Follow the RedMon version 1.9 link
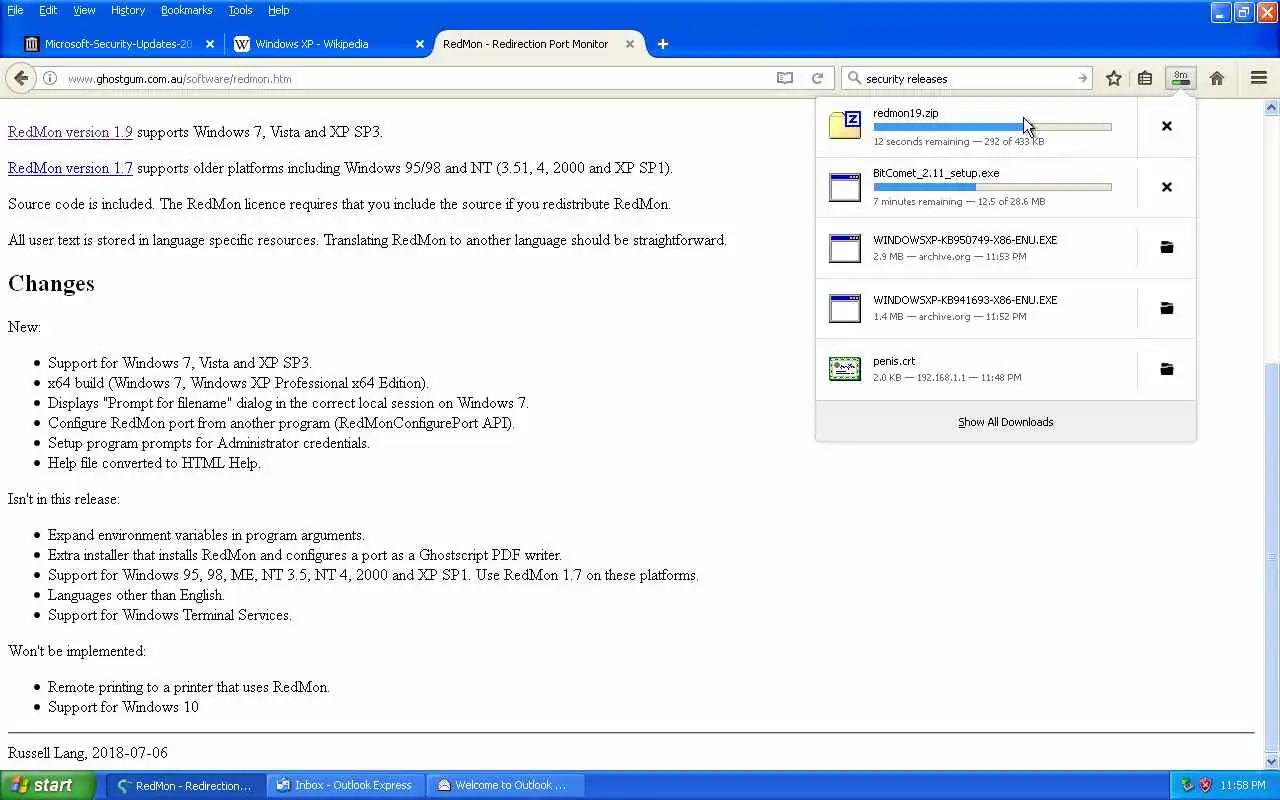Screen dimensions: 1280x800 70,132
